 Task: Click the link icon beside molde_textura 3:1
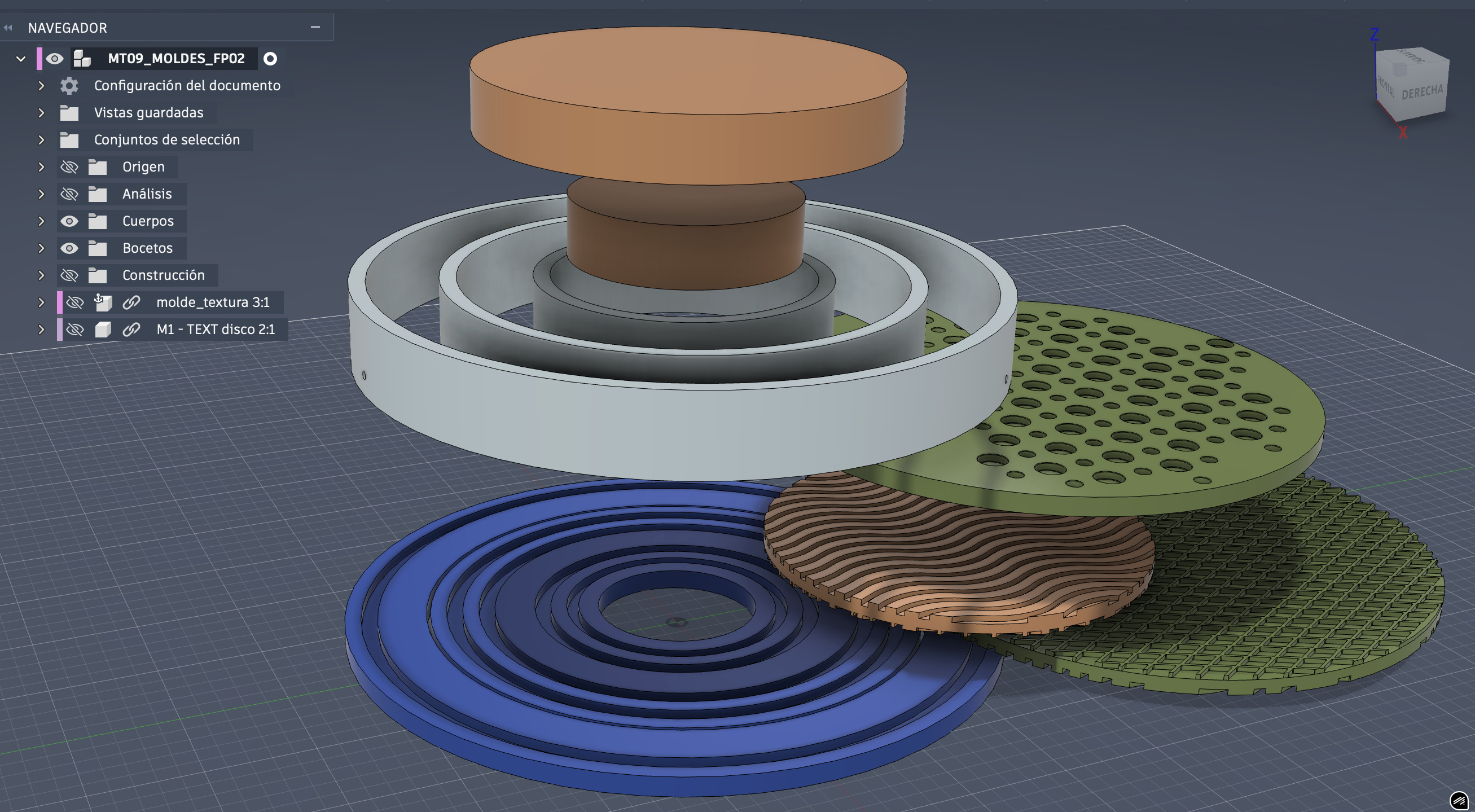coord(131,302)
